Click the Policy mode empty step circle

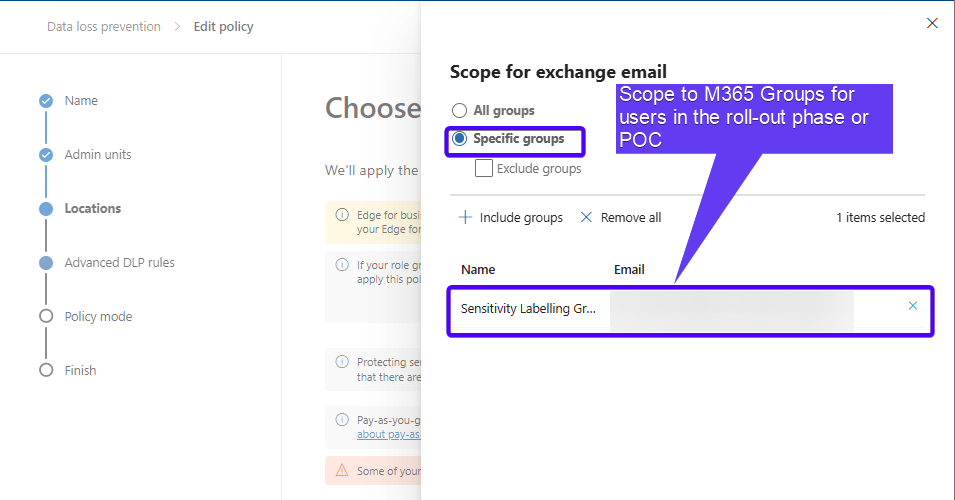pyautogui.click(x=46, y=316)
